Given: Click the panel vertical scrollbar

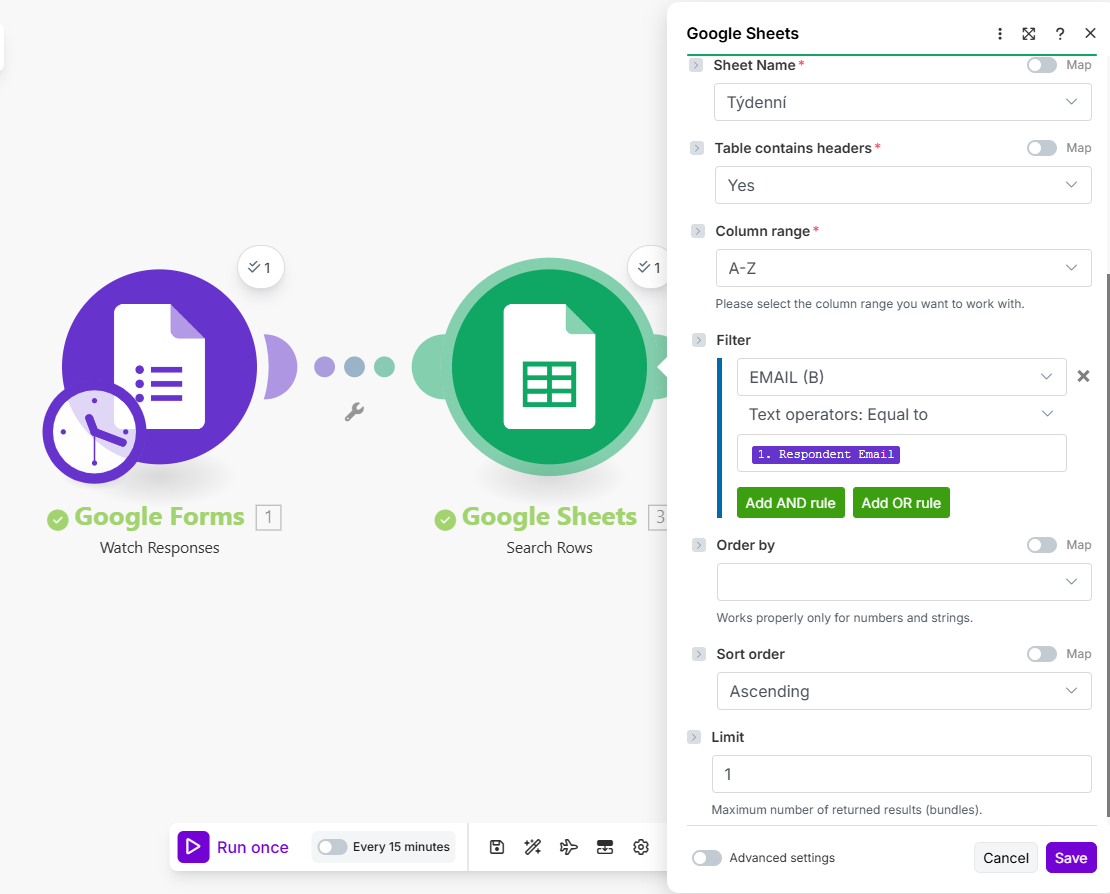Looking at the screenshot, I should click(1107, 545).
